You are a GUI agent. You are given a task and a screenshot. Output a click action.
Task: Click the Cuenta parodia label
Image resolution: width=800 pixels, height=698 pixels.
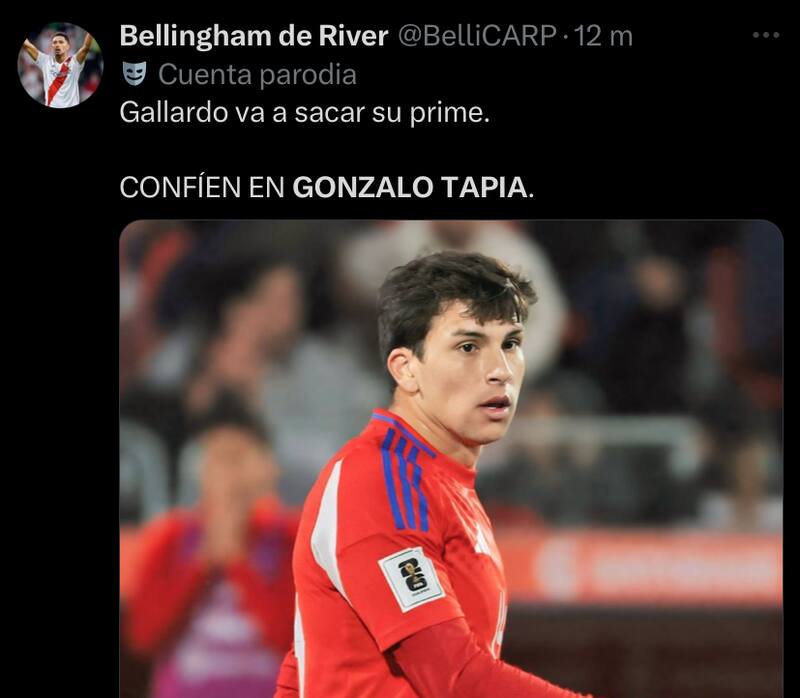pyautogui.click(x=257, y=75)
